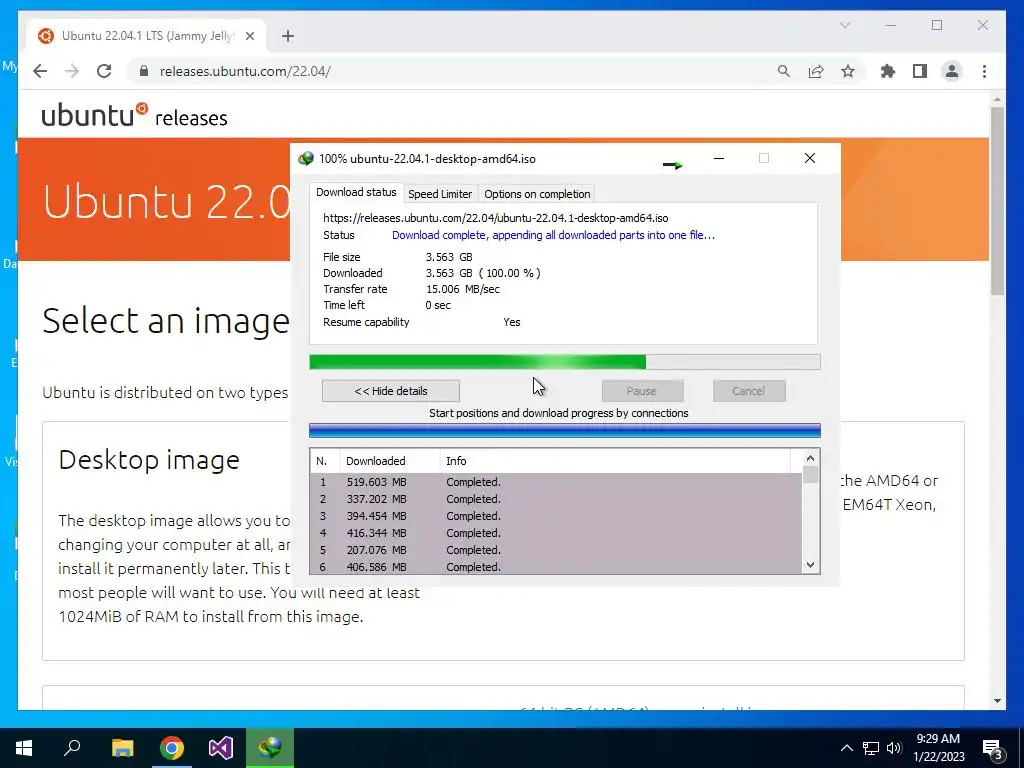The image size is (1024, 768).
Task: Close the Ubuntu 22.04.1 LTS tab
Action: (x=249, y=36)
